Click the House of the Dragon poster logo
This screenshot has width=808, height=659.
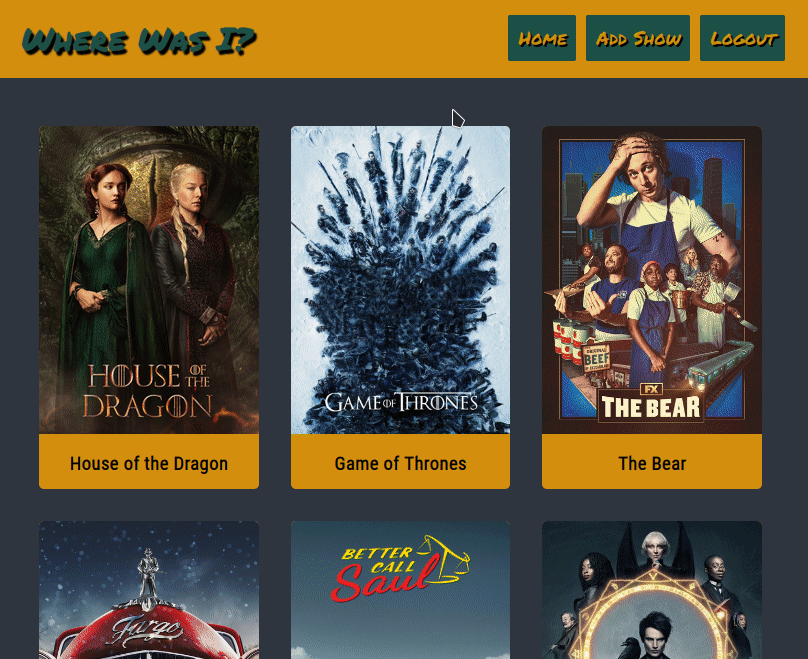click(x=147, y=391)
